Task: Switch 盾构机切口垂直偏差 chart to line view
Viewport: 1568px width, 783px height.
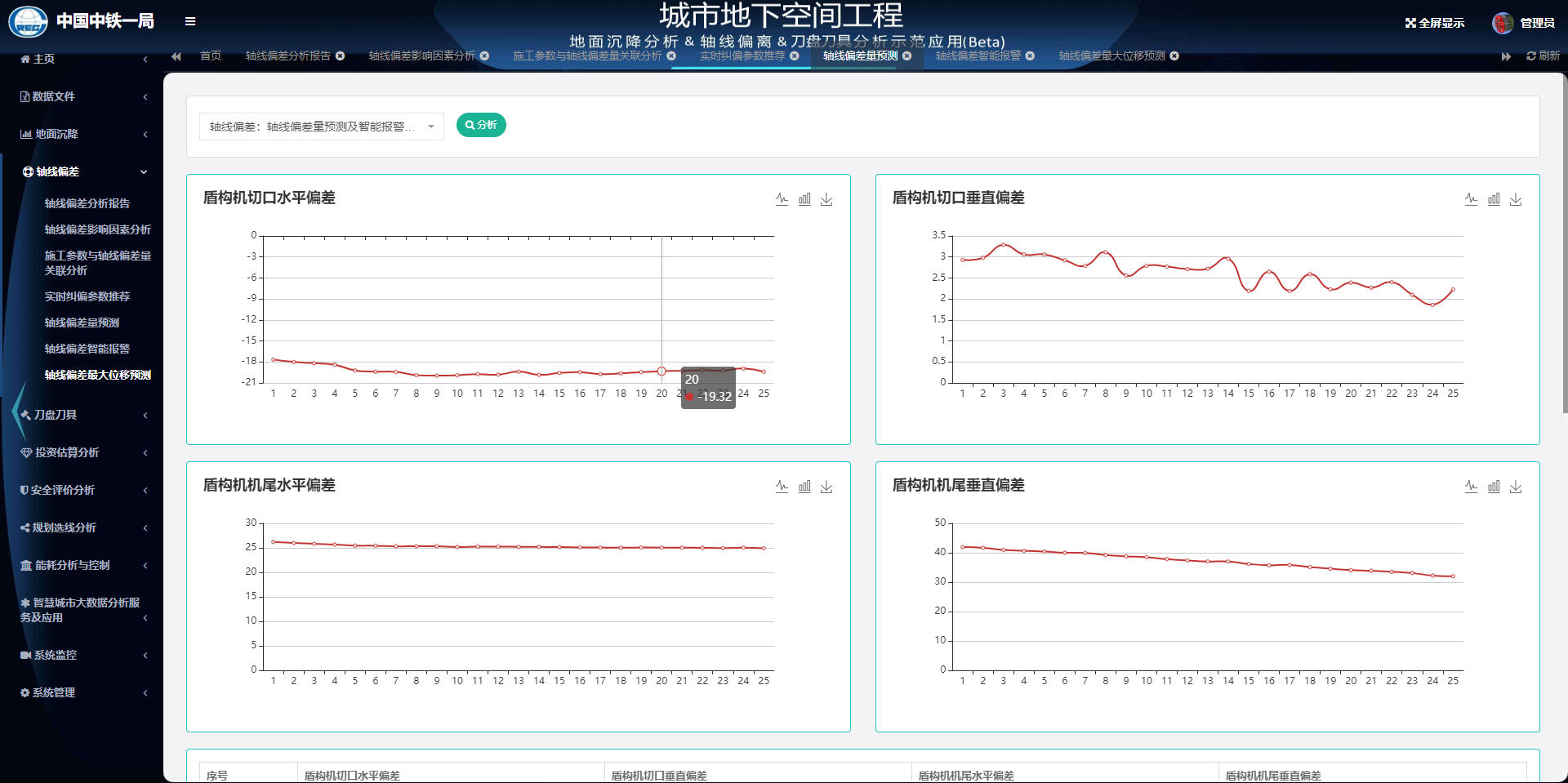Action: click(1472, 198)
